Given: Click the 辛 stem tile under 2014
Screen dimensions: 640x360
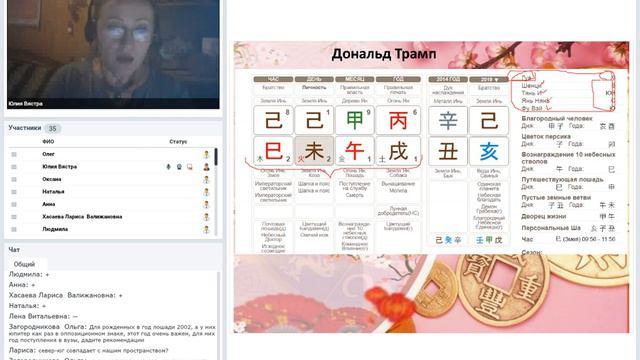Looking at the screenshot, I should click(x=447, y=120).
